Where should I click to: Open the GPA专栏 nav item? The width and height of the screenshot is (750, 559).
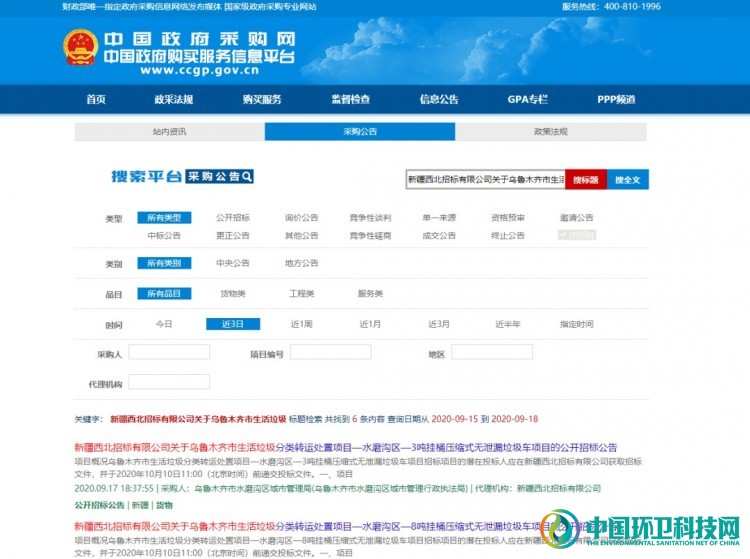tap(528, 99)
